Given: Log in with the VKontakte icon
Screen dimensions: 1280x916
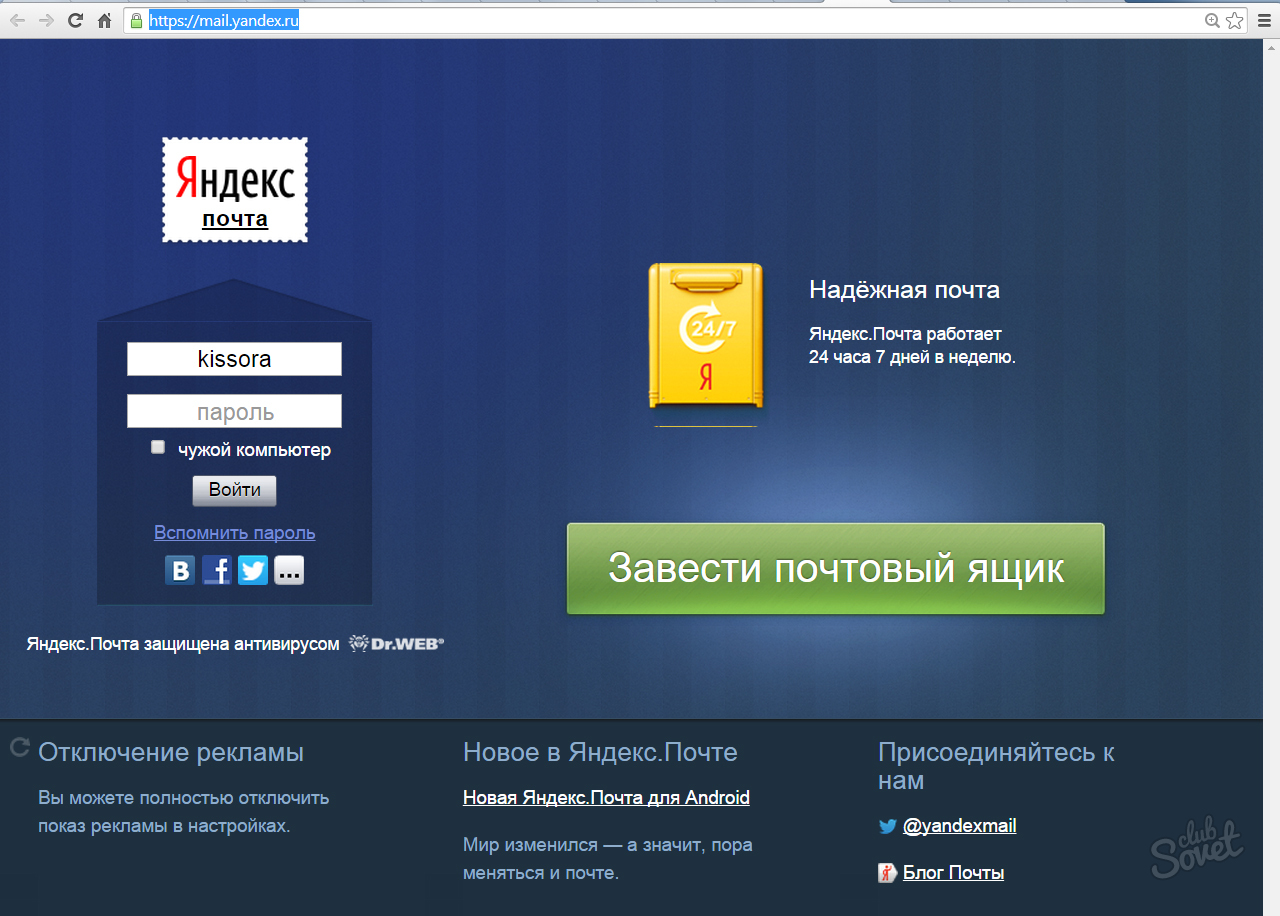Looking at the screenshot, I should [180, 570].
